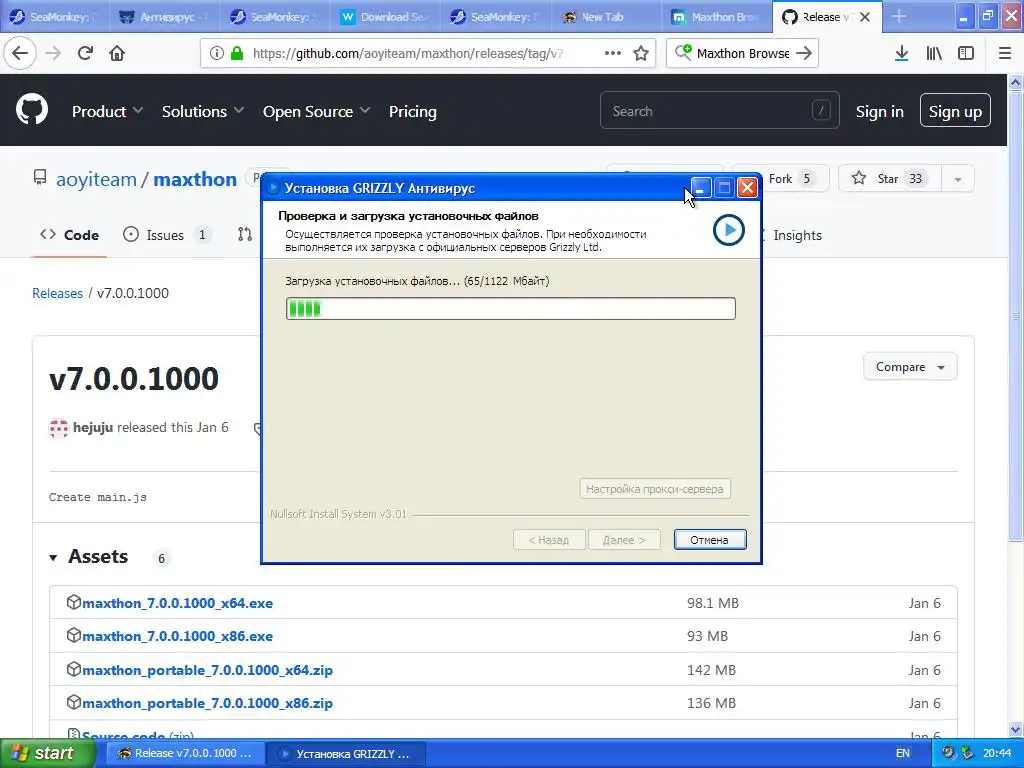Switch to Release v7.0.0.1000 taskbar item
1024x768 pixels.
pos(184,753)
